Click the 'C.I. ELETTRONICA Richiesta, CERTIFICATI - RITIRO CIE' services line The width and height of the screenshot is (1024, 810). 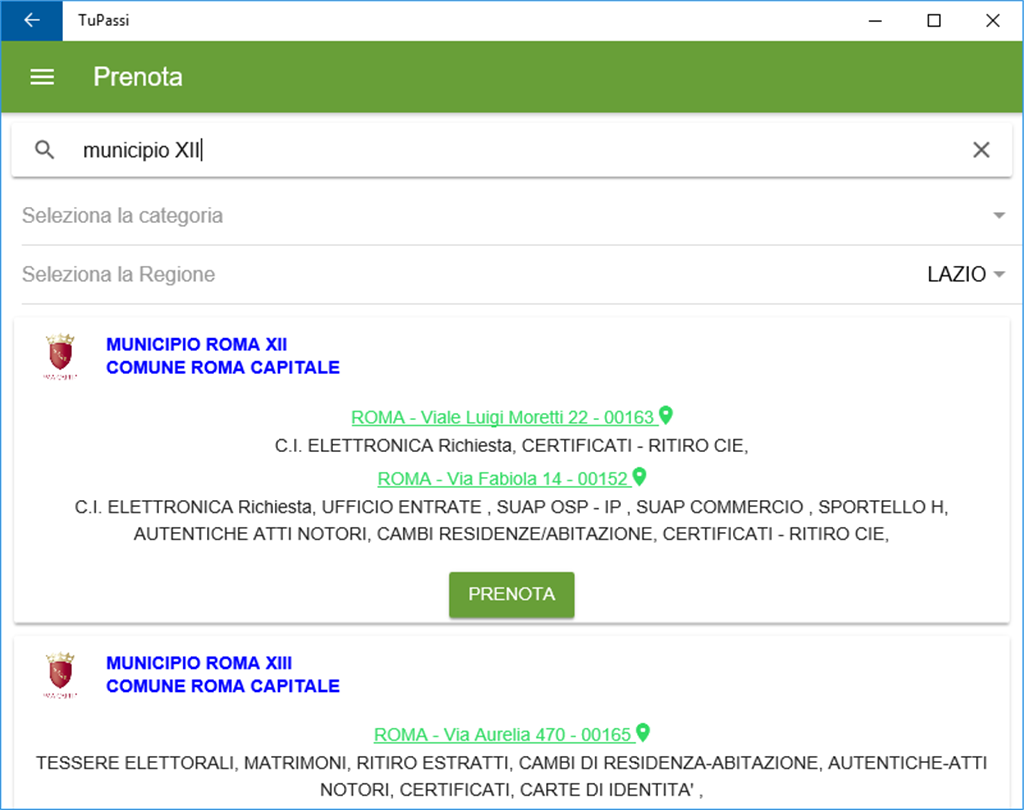(x=511, y=446)
